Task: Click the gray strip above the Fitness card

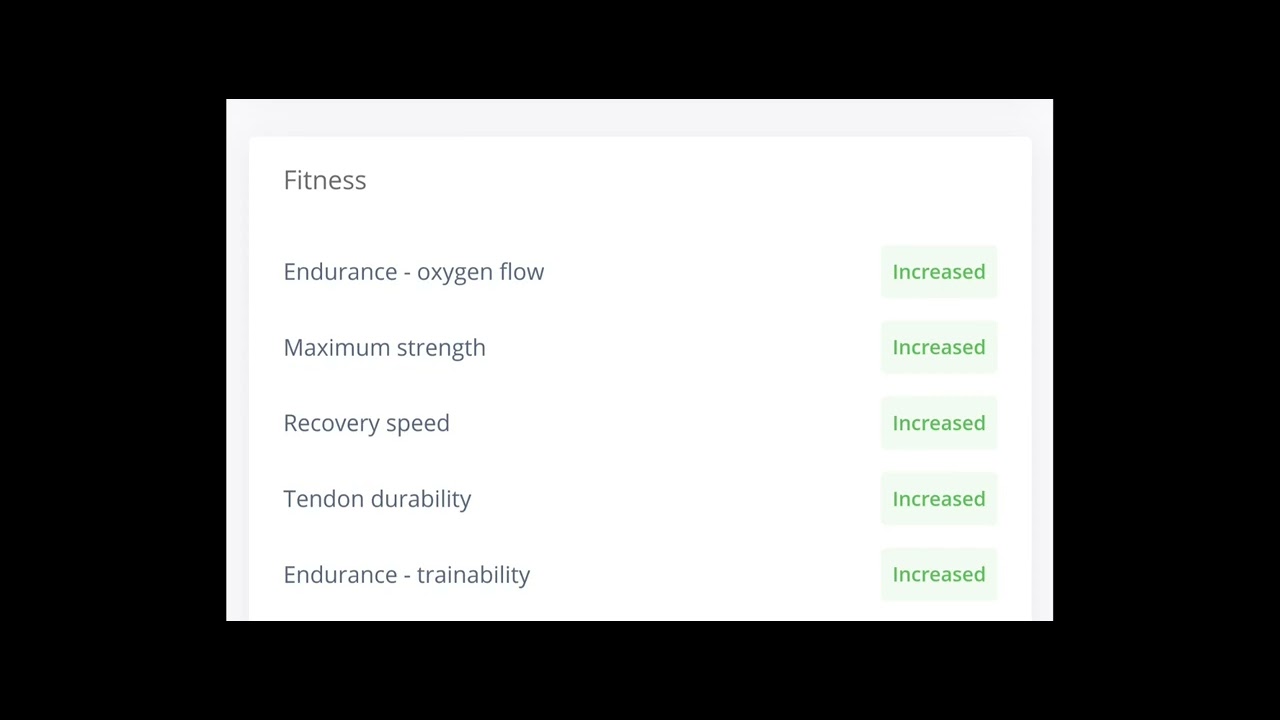Action: pos(640,117)
